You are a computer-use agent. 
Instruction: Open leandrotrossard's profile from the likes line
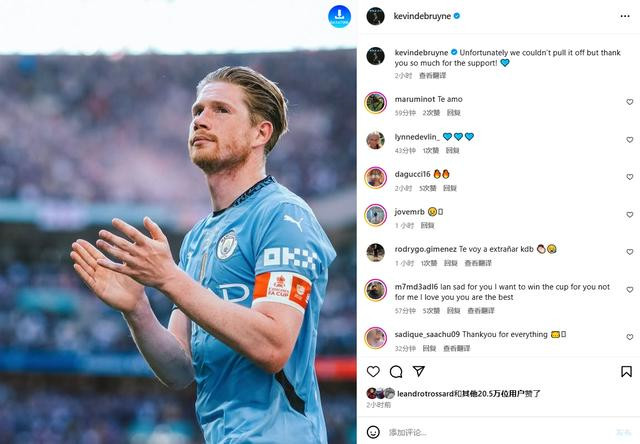point(425,394)
